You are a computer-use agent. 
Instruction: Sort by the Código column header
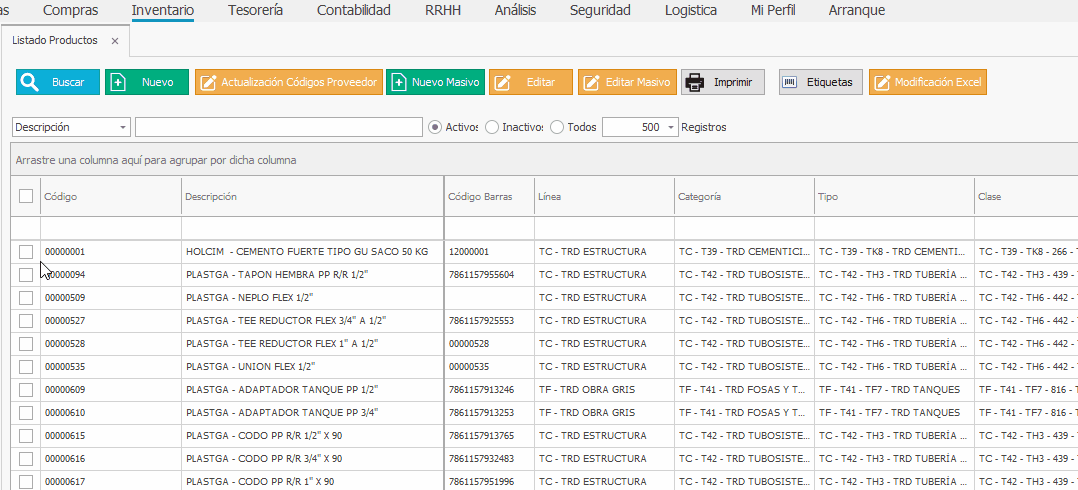[111, 197]
